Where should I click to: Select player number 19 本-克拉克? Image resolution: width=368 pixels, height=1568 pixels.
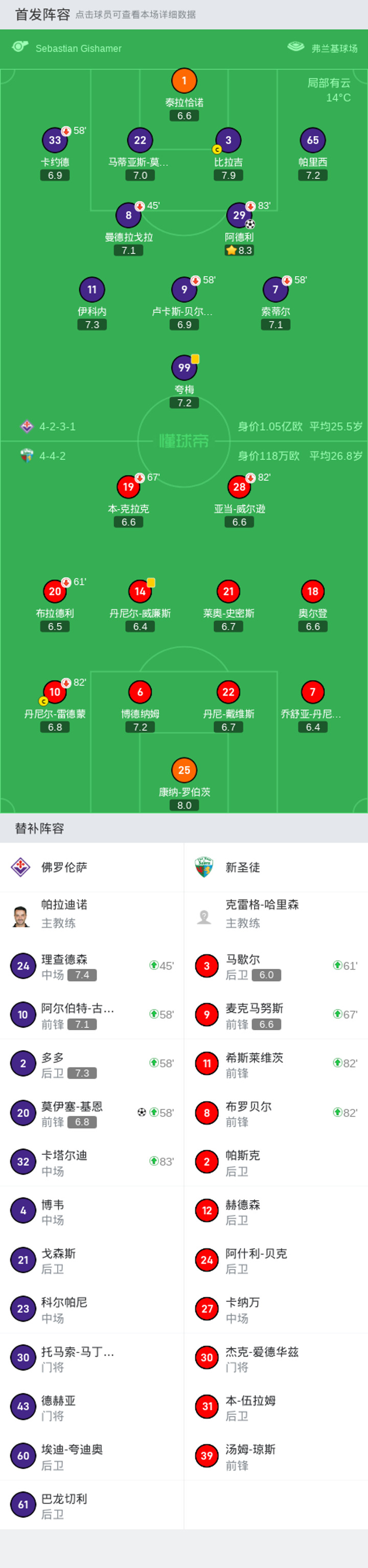[129, 486]
